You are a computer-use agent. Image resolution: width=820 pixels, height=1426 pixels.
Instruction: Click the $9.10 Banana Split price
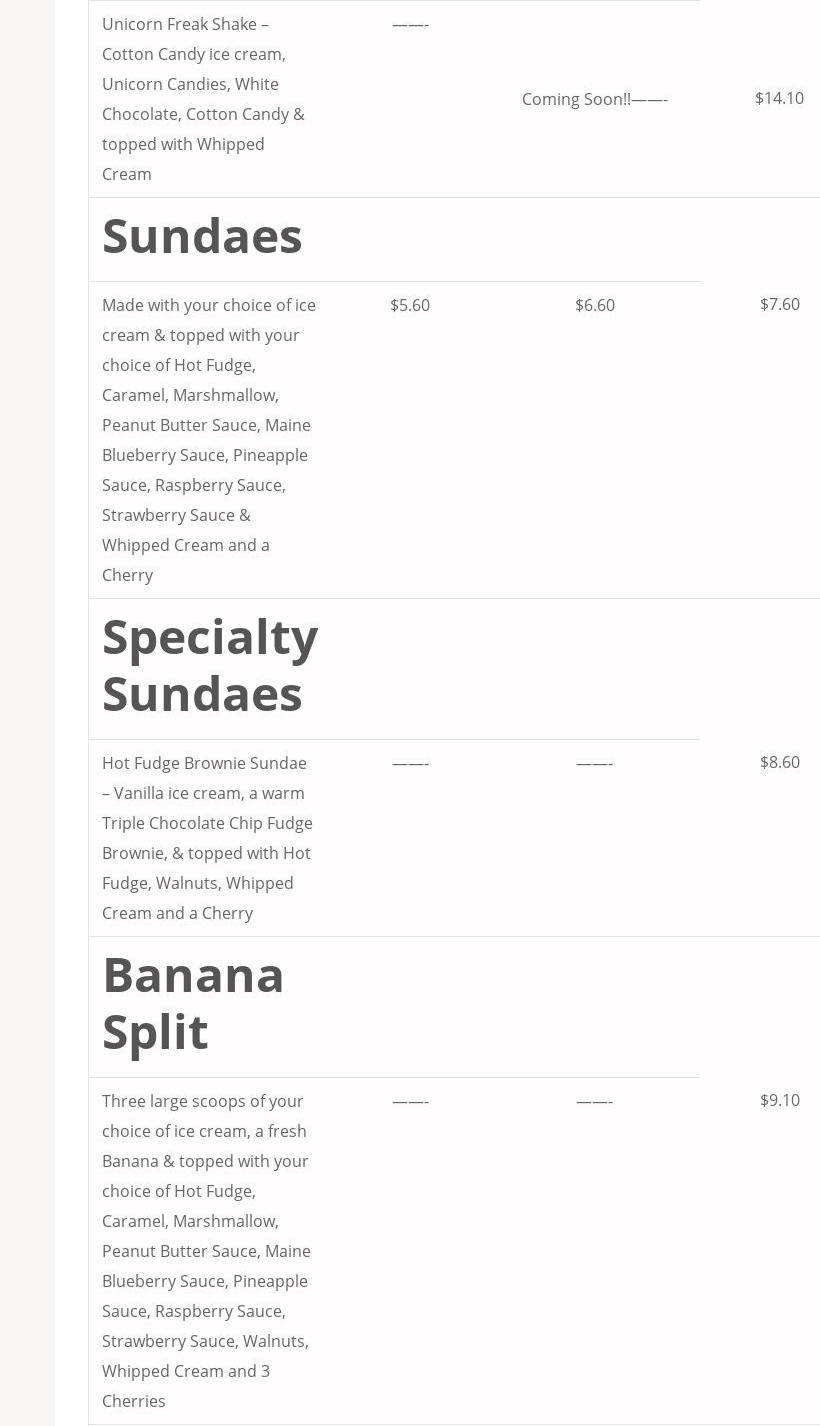[779, 1100]
